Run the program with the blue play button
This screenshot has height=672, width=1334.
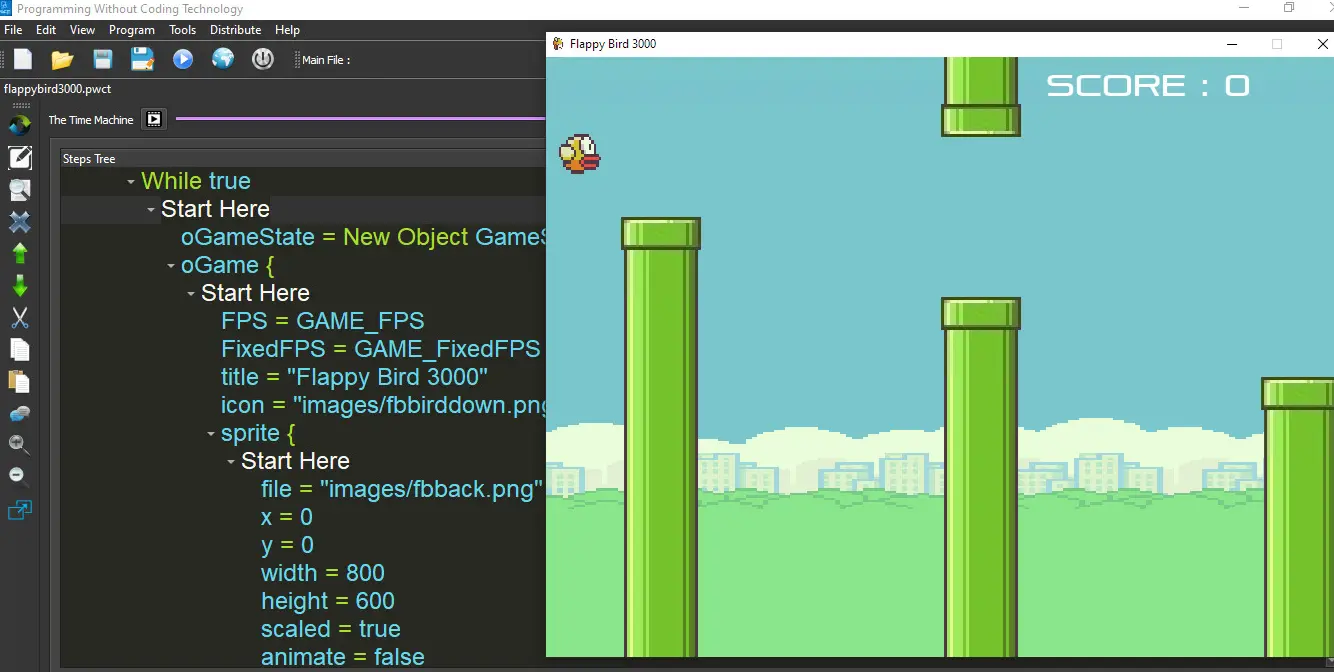tap(182, 59)
